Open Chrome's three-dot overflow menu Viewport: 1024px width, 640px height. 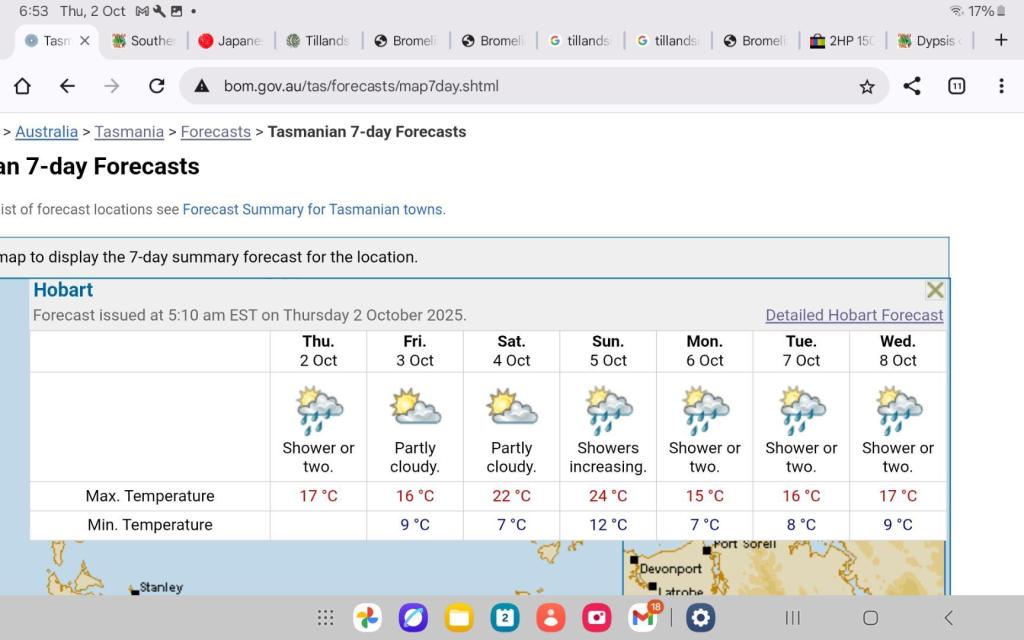(x=1002, y=86)
